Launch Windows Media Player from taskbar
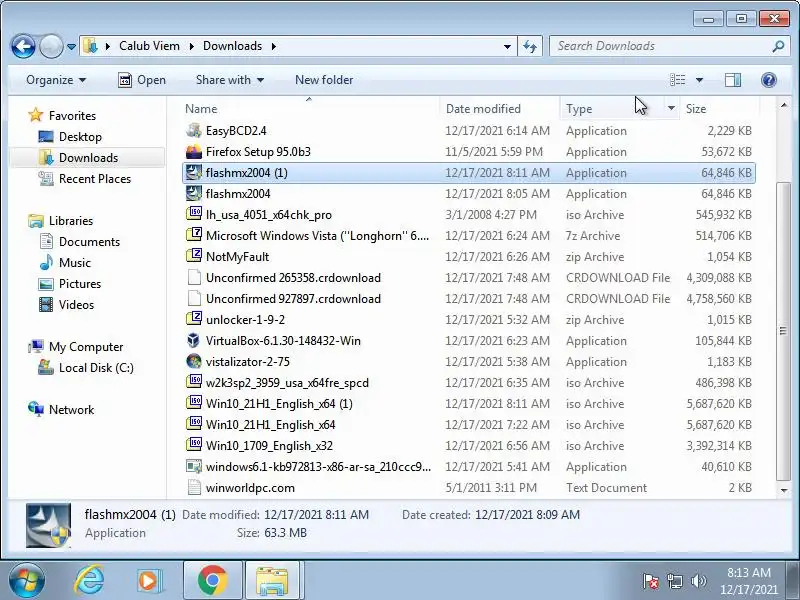The width and height of the screenshot is (800, 600). point(149,581)
